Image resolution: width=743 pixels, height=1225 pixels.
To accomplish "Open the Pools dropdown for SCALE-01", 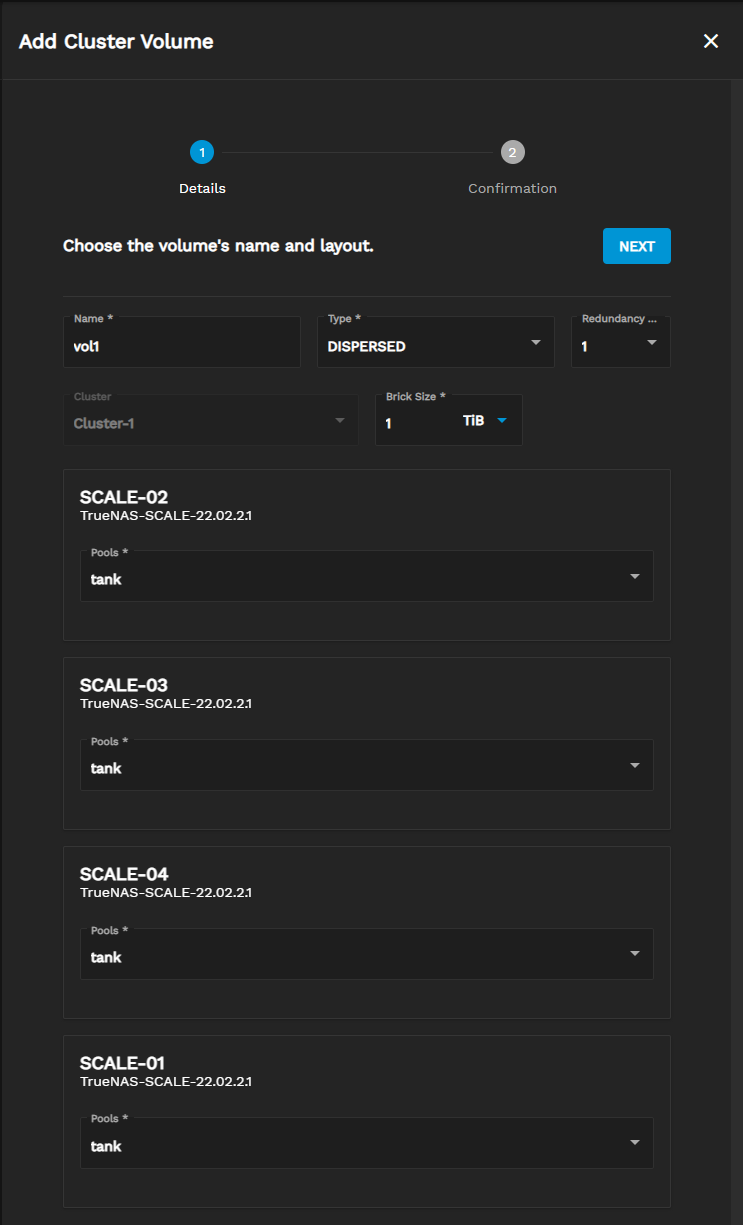I will tap(355, 1146).
